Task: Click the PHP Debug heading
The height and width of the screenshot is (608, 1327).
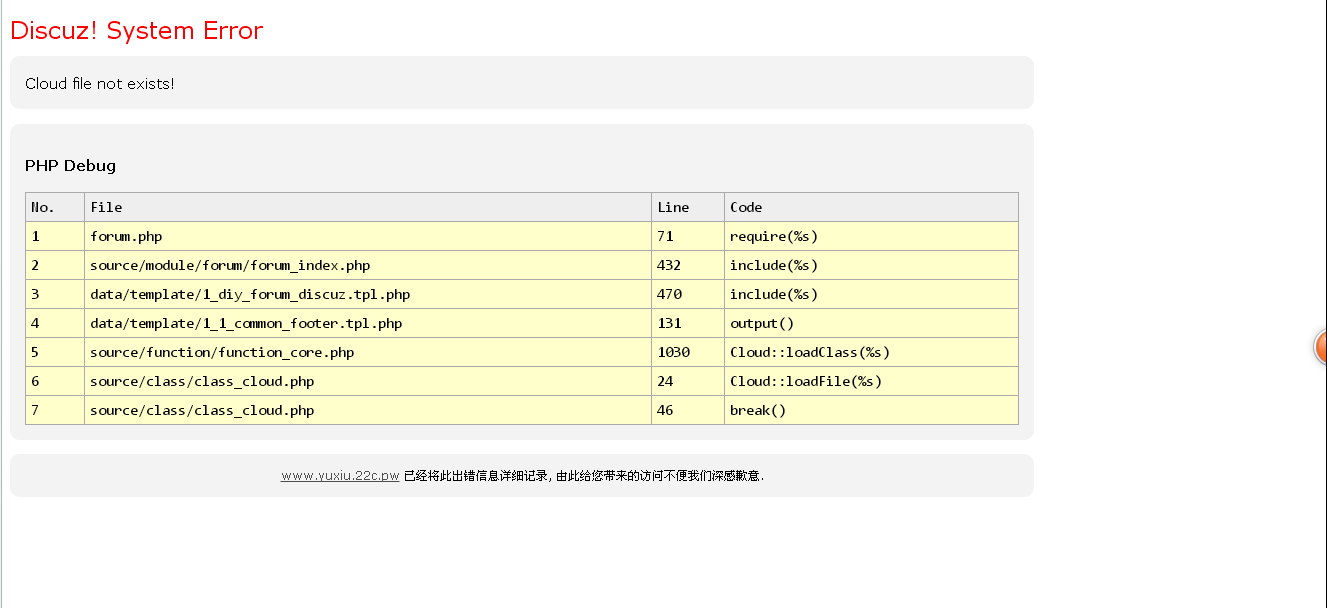Action: 70,166
